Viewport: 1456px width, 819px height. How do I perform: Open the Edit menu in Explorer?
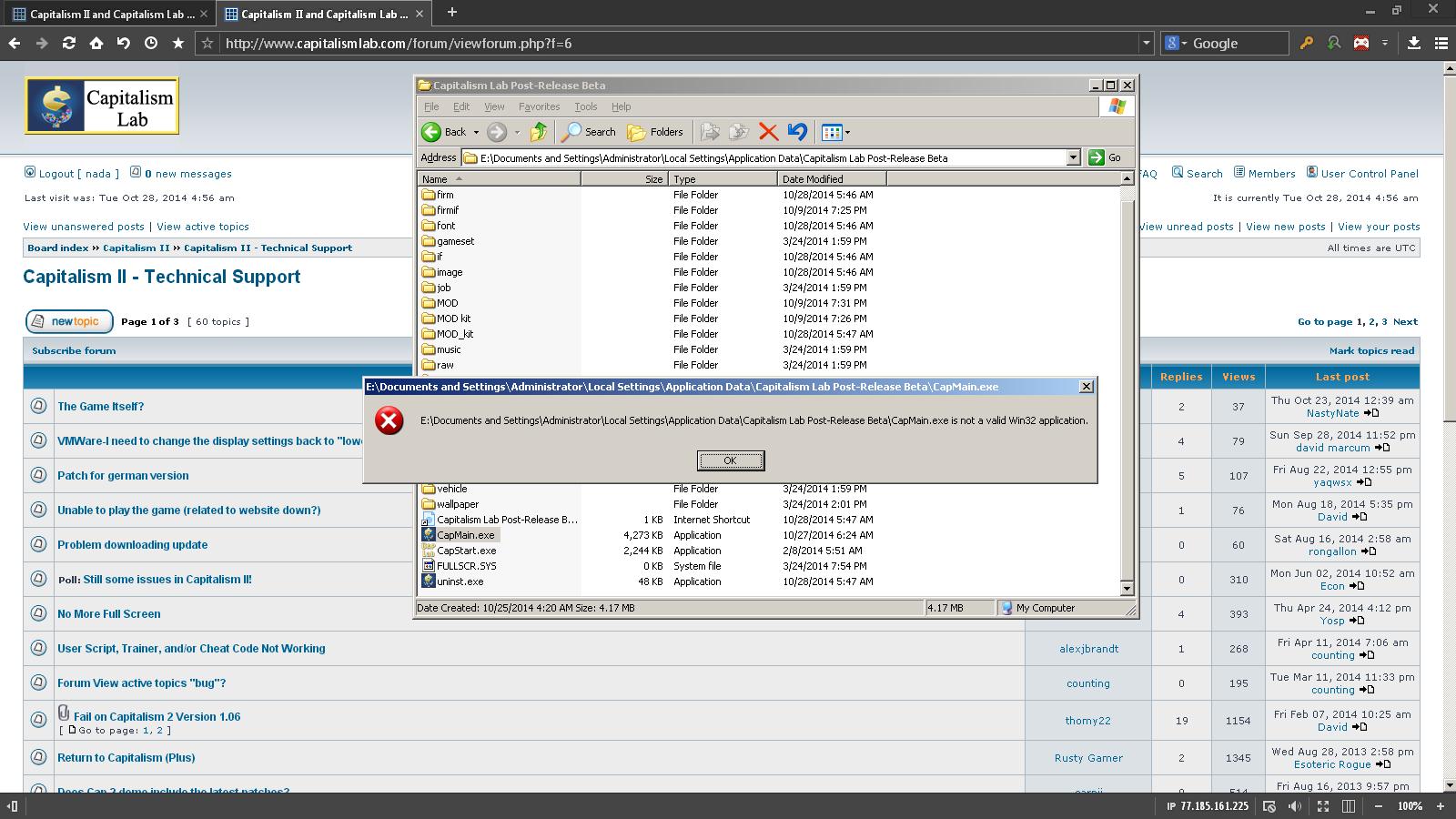tap(461, 106)
